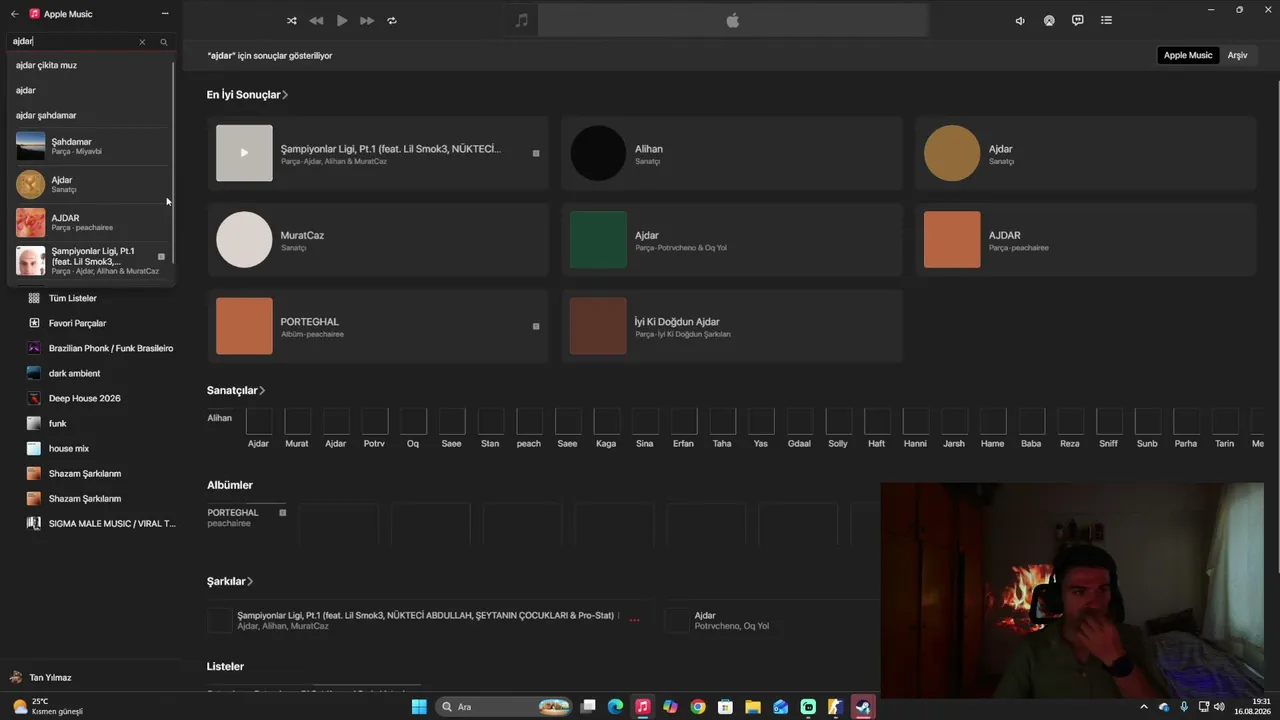The width and height of the screenshot is (1280, 720).
Task: Open the PORTEGHAL album card
Action: click(378, 326)
